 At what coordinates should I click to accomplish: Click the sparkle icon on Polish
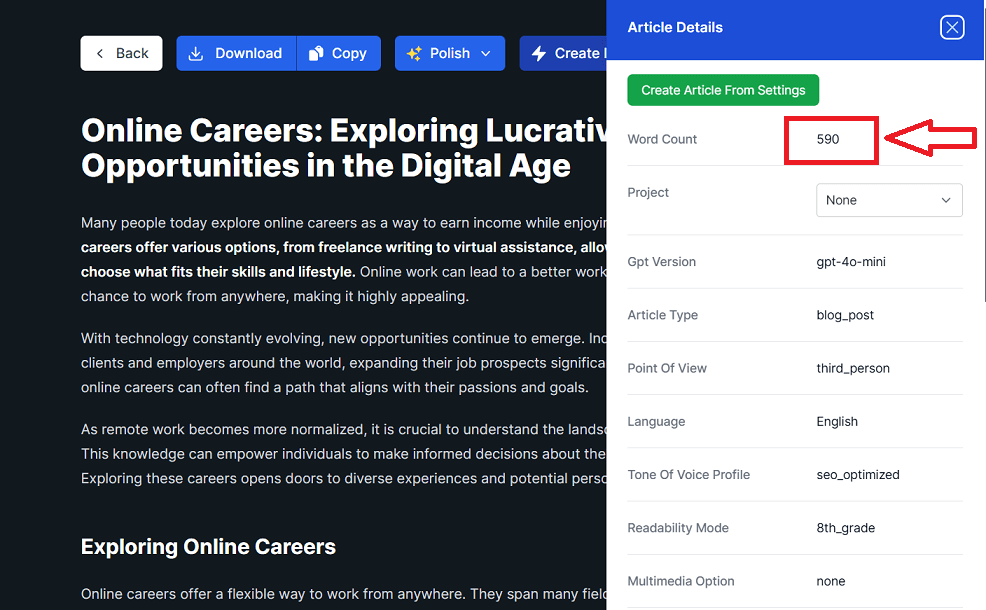414,54
